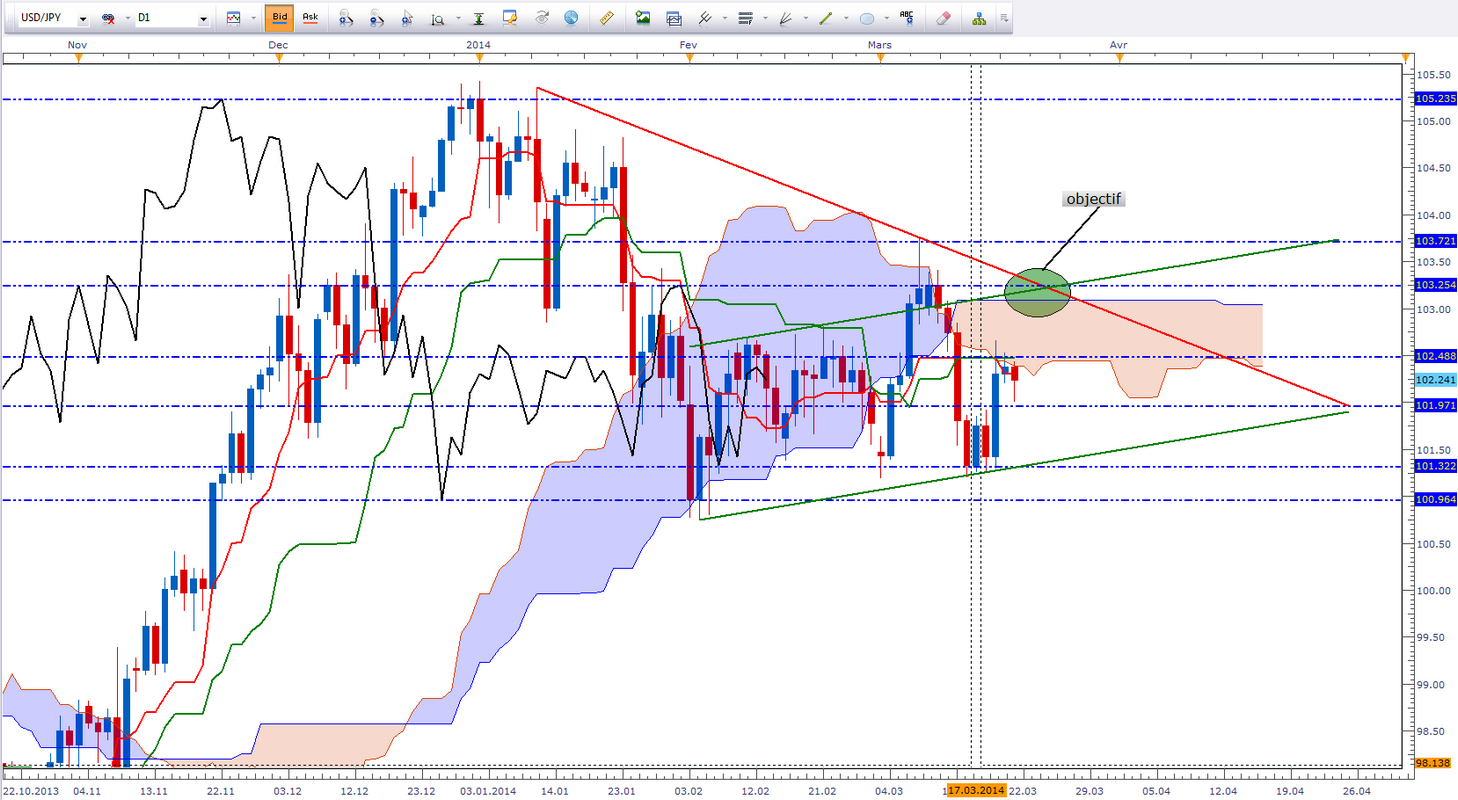Image resolution: width=1458 pixels, height=800 pixels.
Task: Click the vertical zoom scale icon
Action: click(x=437, y=18)
